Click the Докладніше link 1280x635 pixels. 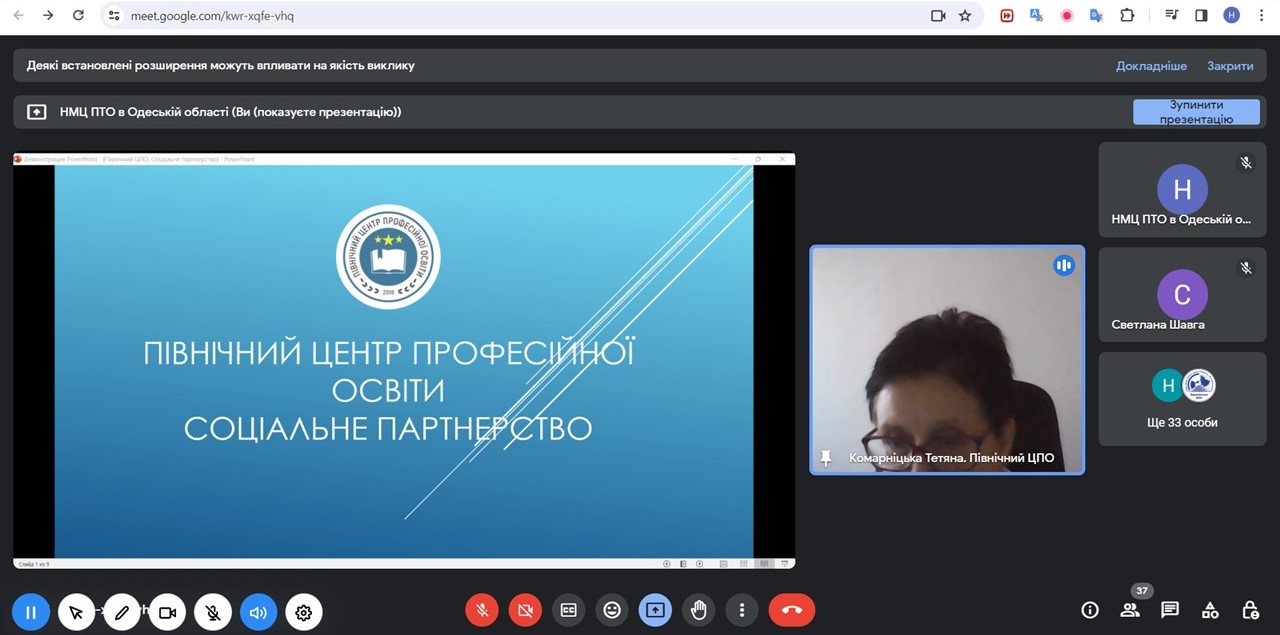pos(1151,66)
